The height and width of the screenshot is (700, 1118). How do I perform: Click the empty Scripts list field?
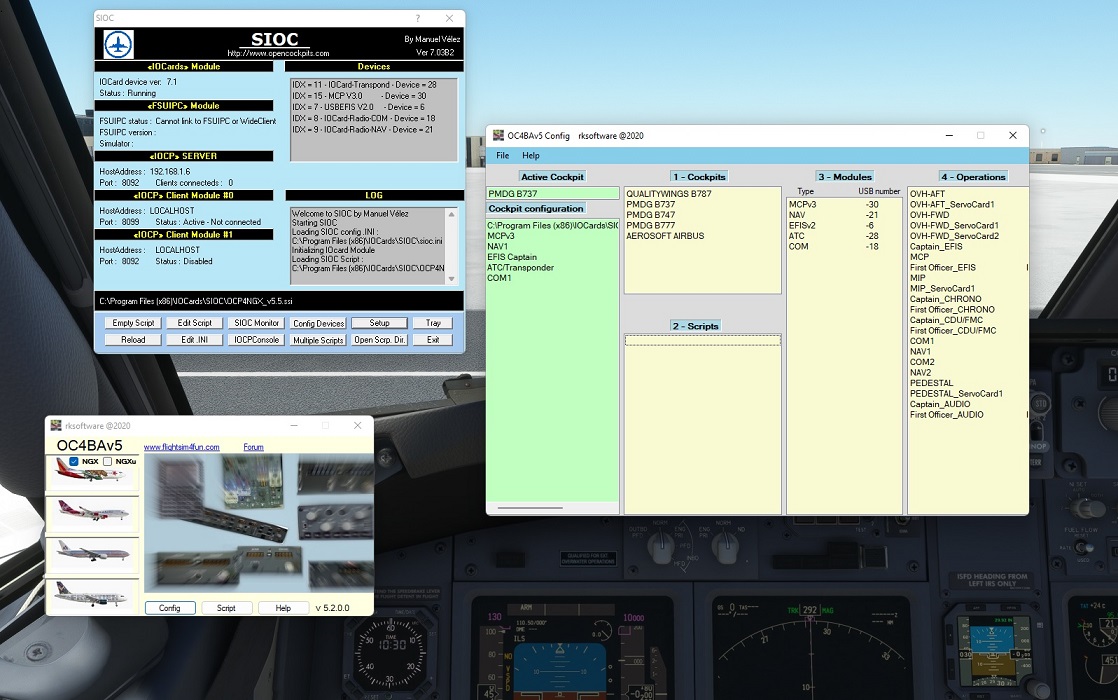pyautogui.click(x=702, y=341)
